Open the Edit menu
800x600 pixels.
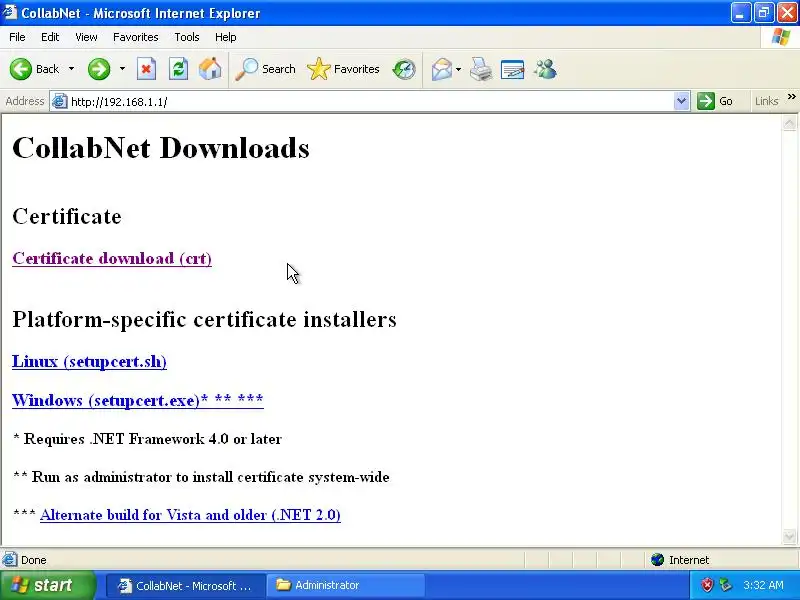pos(50,37)
